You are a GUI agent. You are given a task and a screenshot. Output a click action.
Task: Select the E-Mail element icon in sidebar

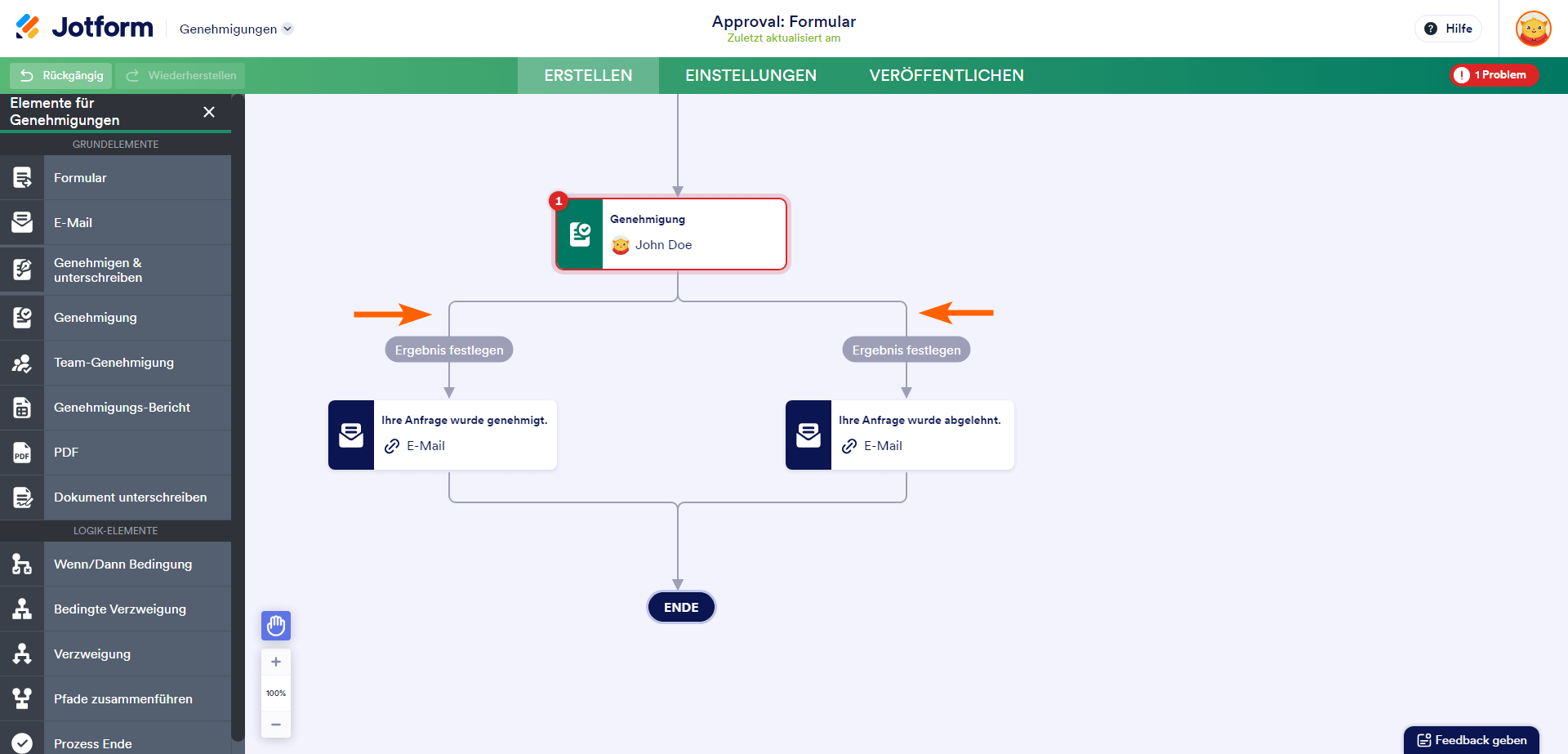point(22,222)
